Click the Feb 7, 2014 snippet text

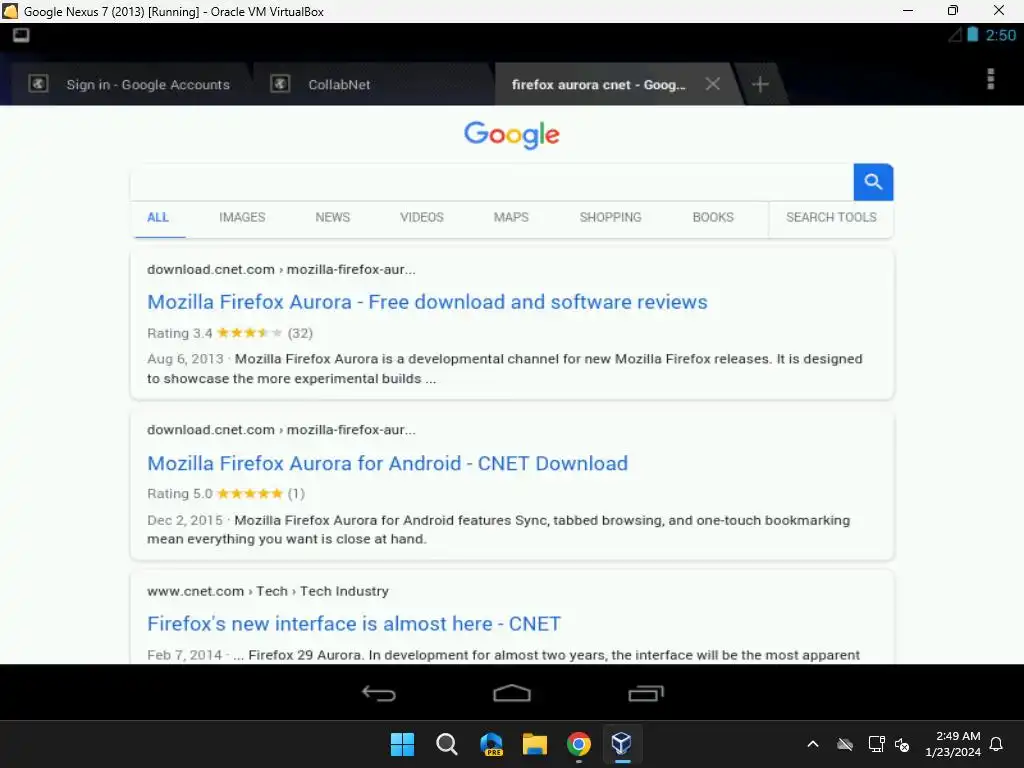point(504,655)
